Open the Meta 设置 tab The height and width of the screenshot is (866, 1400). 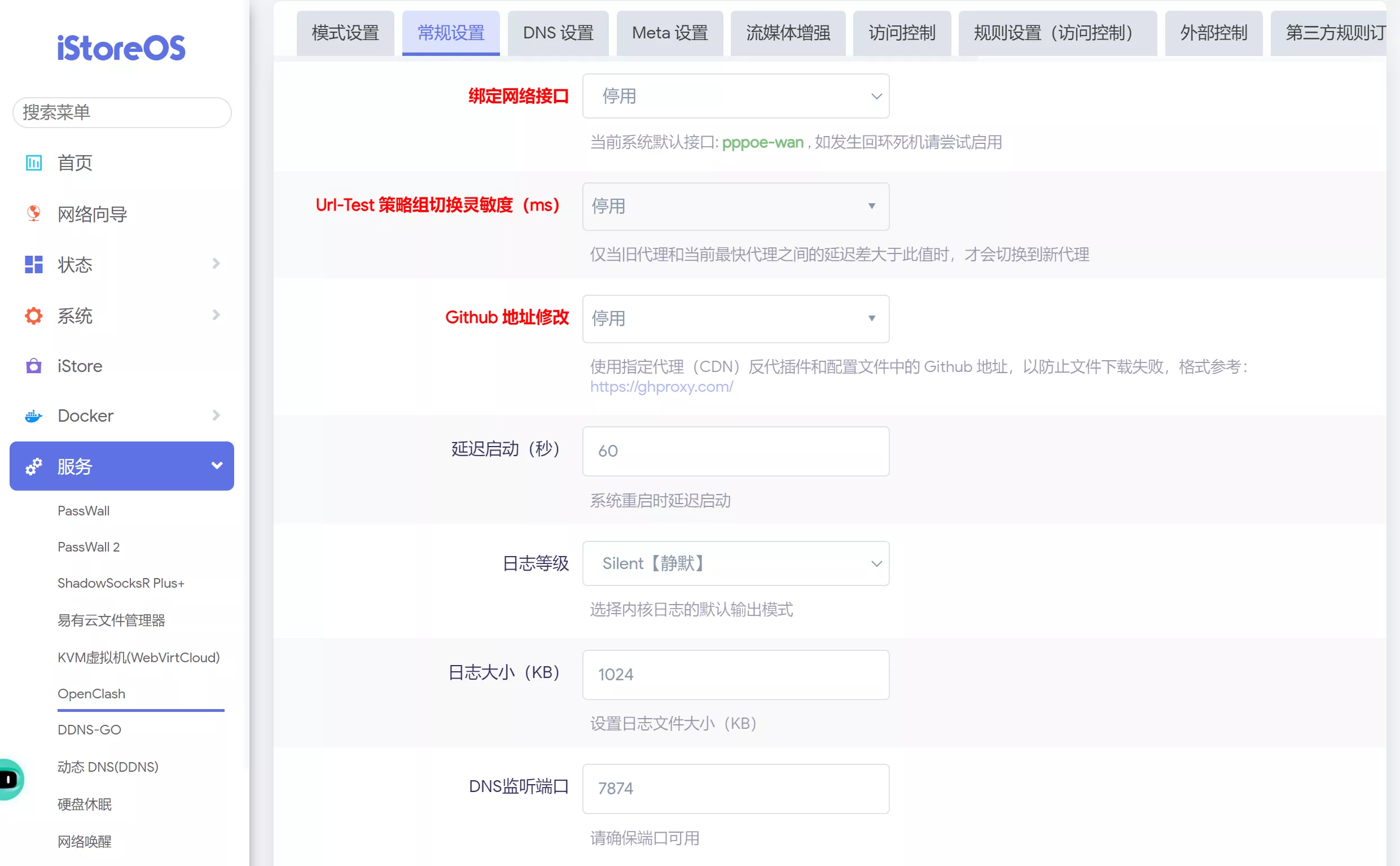click(x=670, y=33)
